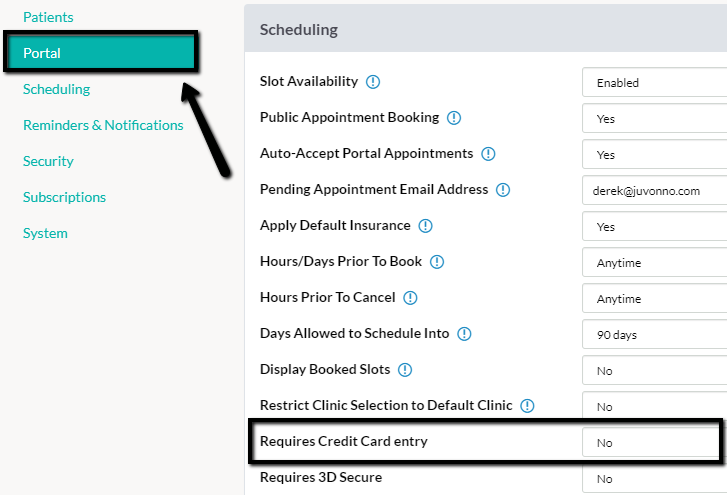The height and width of the screenshot is (495, 727).
Task: Click info icon beside Display Booked Slots
Action: point(405,370)
